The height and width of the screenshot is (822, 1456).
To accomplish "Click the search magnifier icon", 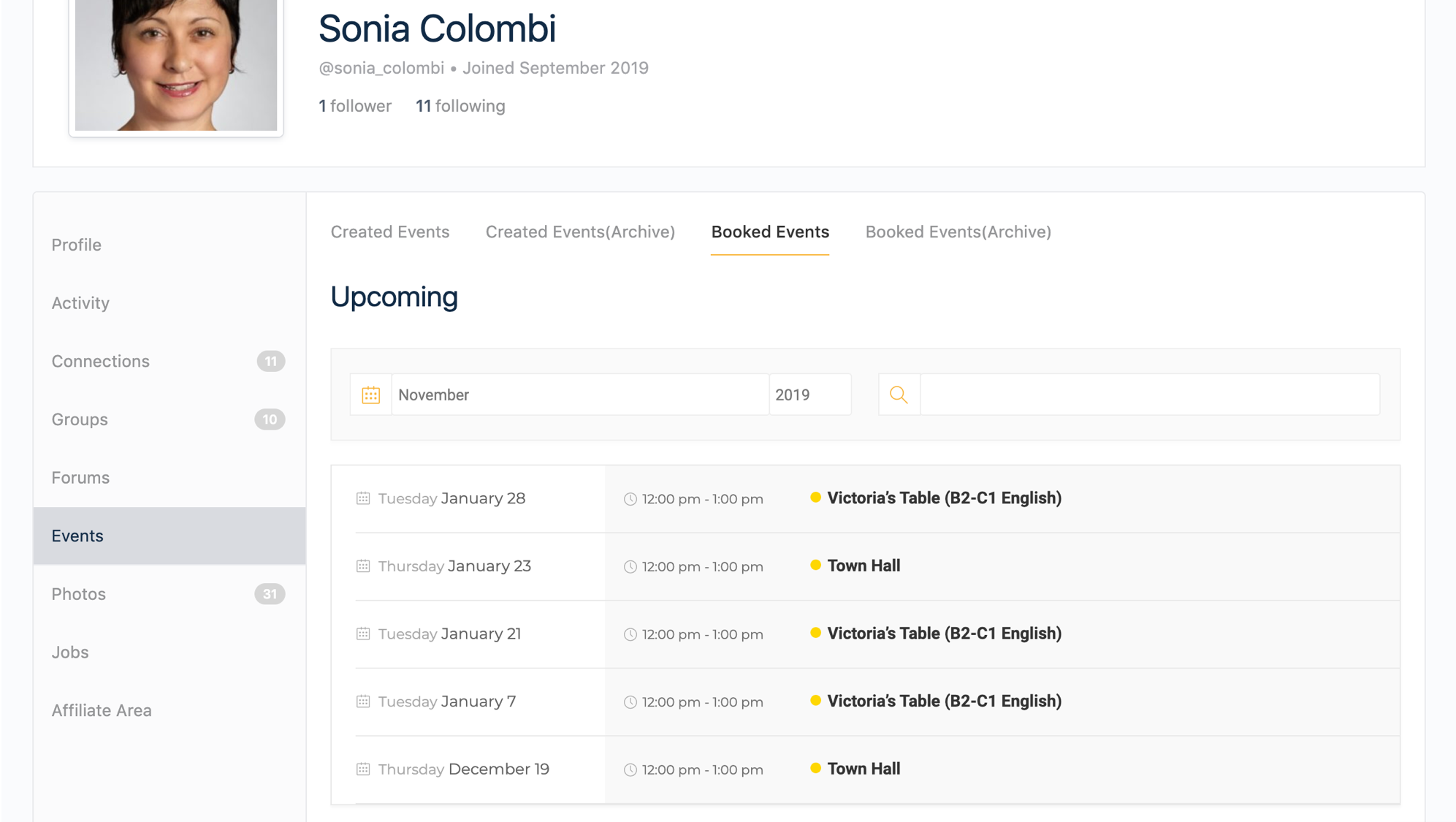I will [x=899, y=395].
